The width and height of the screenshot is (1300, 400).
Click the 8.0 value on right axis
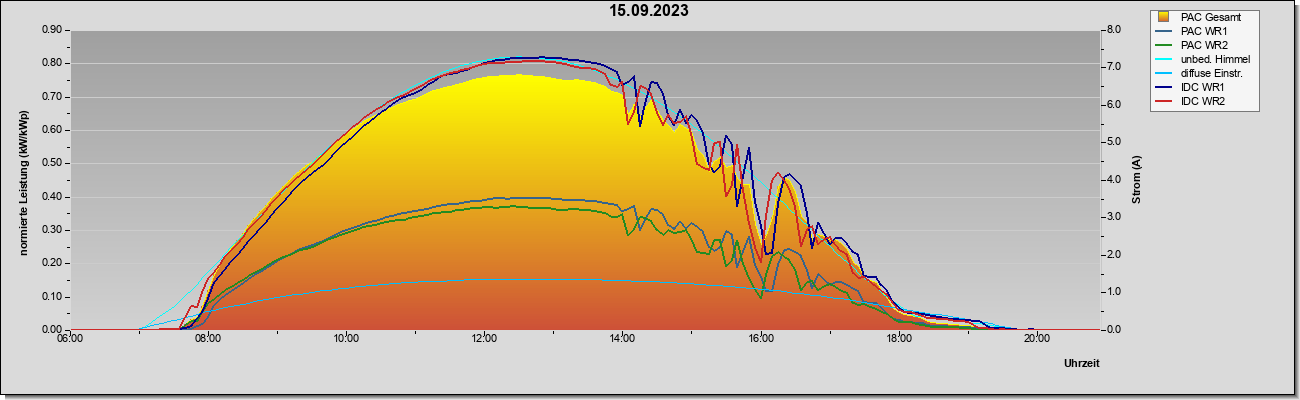click(x=1114, y=30)
